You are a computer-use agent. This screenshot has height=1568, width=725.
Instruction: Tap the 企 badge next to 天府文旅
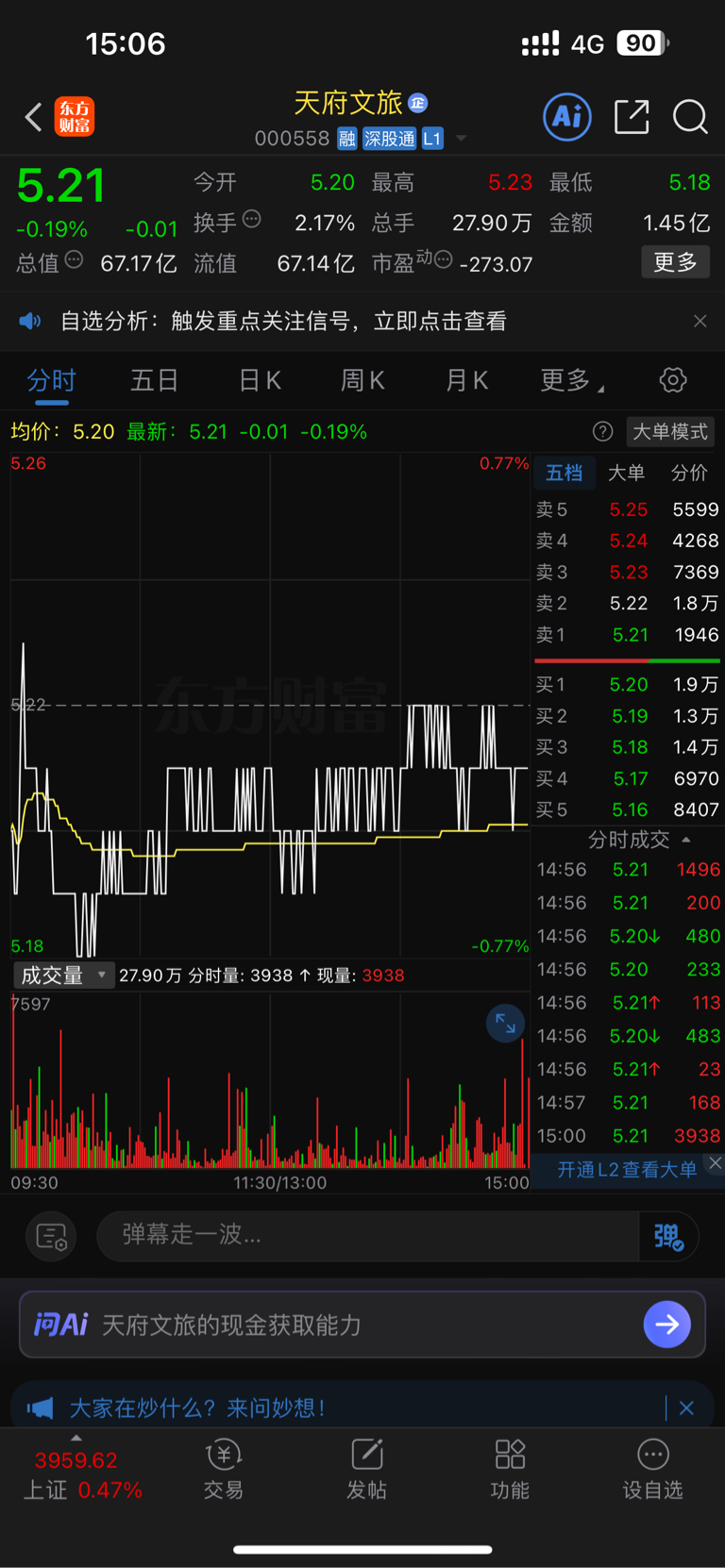pos(418,103)
